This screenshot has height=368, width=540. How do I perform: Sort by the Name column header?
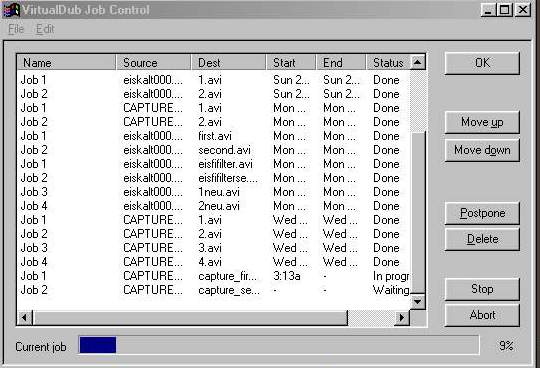click(66, 63)
